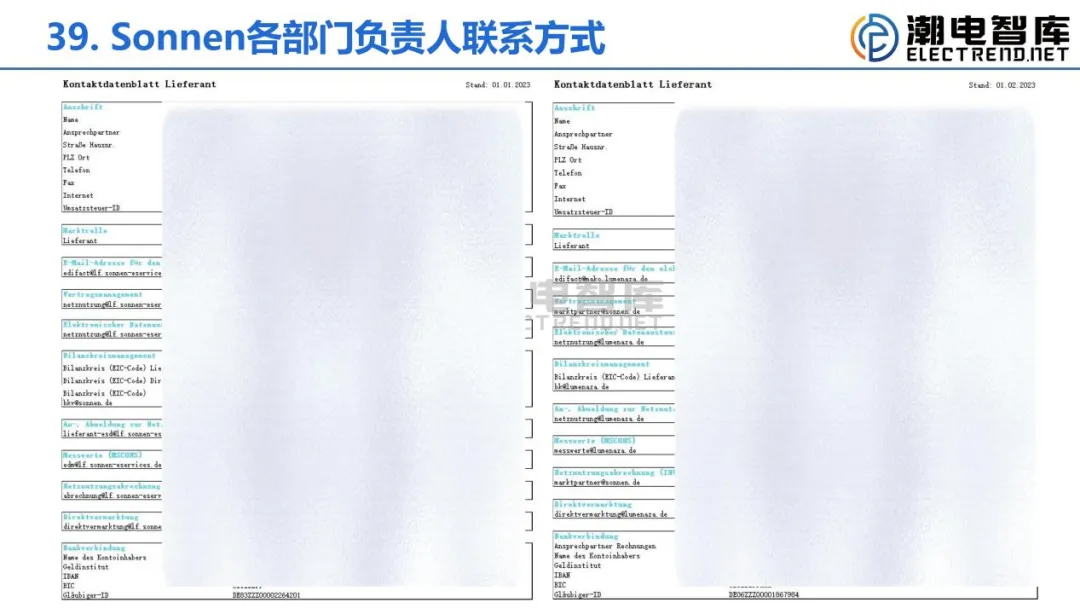Screen dimensions: 1080x608
Task: Click 'Lieferant' under Marktrolle in 01.01.2023 sheet
Action: click(x=80, y=241)
